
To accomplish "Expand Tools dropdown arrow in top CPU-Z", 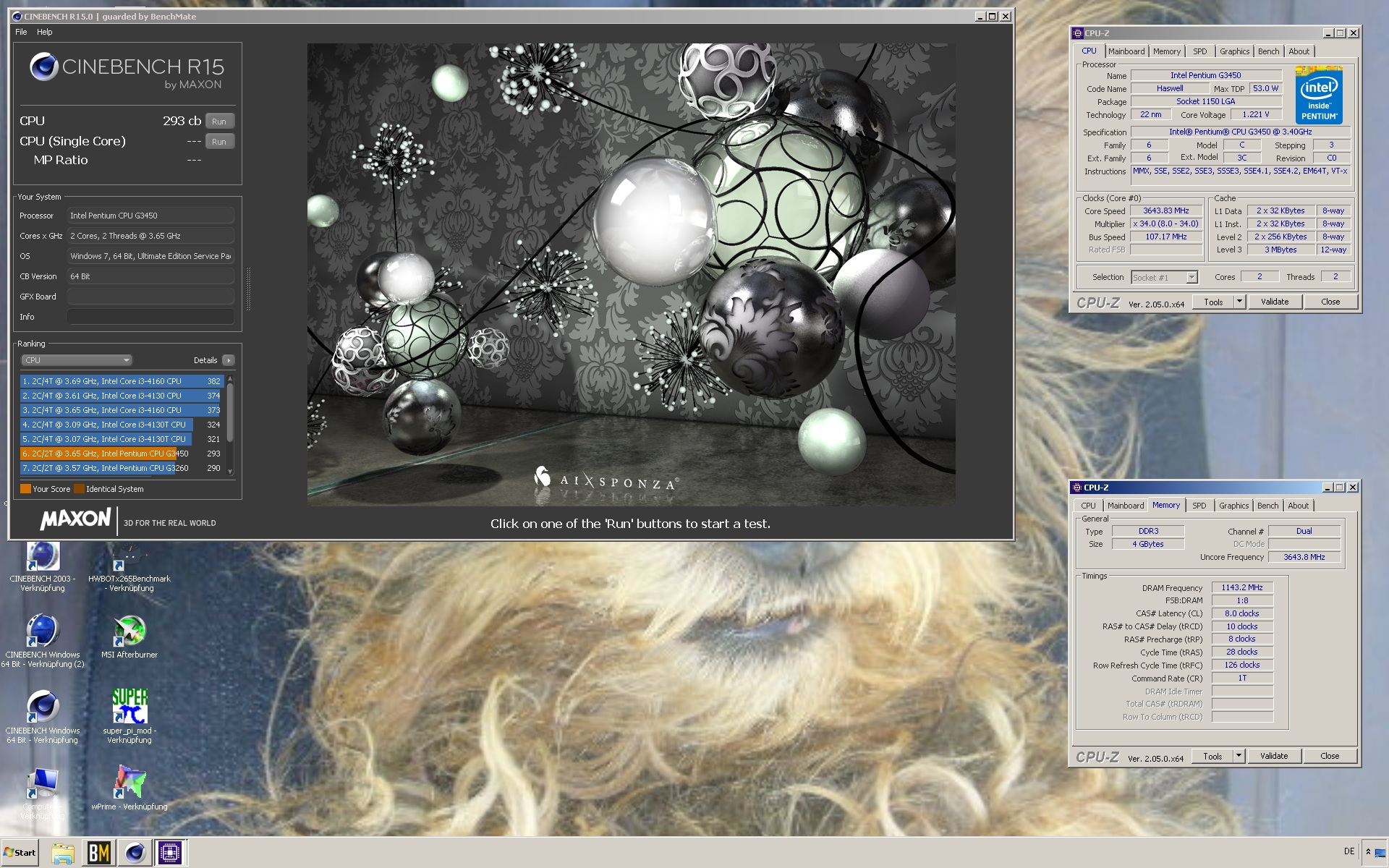I will [x=1239, y=302].
